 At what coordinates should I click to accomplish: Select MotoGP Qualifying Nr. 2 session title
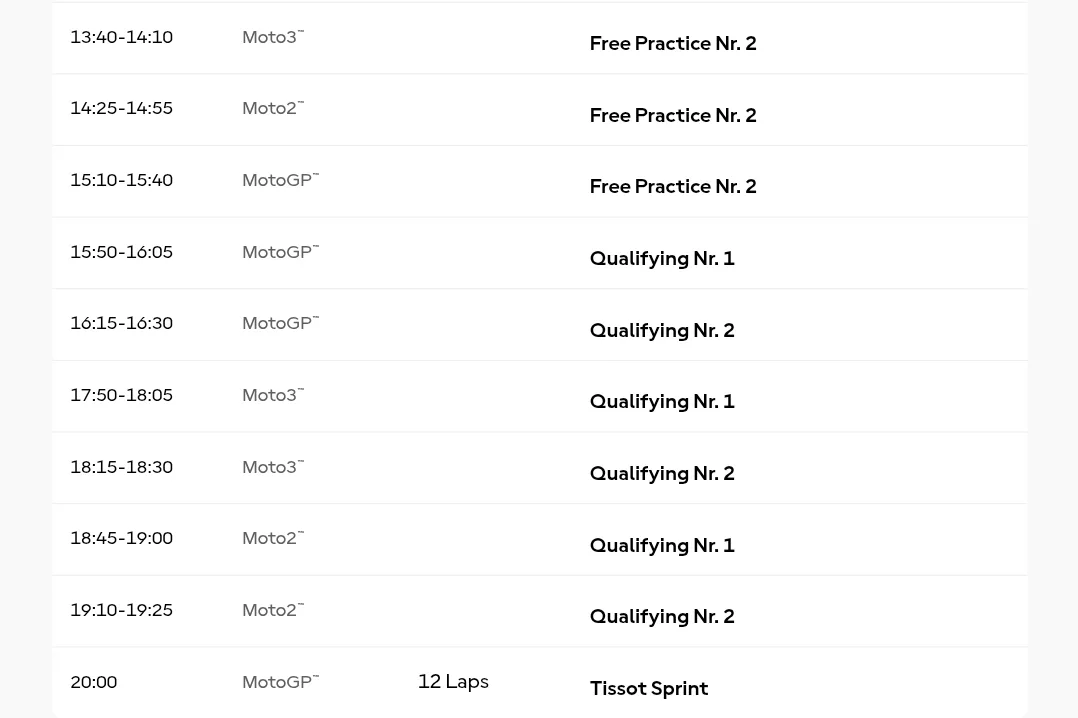pyautogui.click(x=661, y=331)
